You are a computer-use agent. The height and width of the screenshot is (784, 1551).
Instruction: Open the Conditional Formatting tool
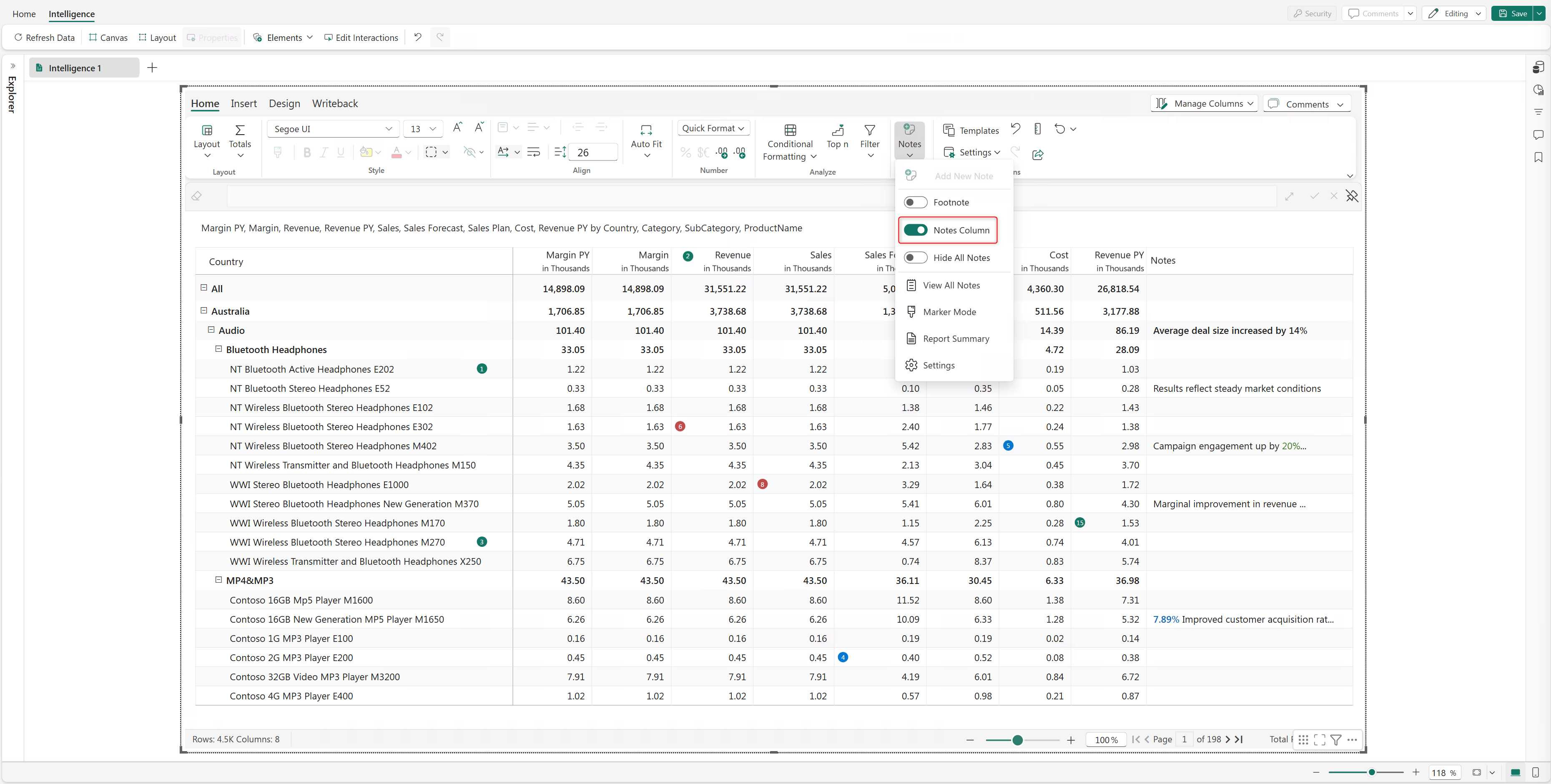click(x=789, y=142)
